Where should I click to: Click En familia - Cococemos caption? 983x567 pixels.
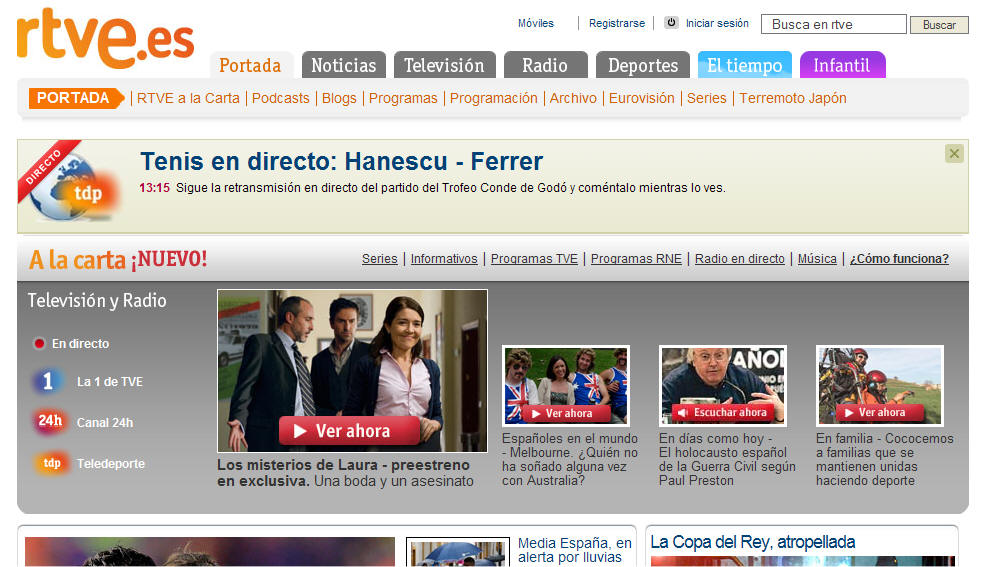point(885,459)
